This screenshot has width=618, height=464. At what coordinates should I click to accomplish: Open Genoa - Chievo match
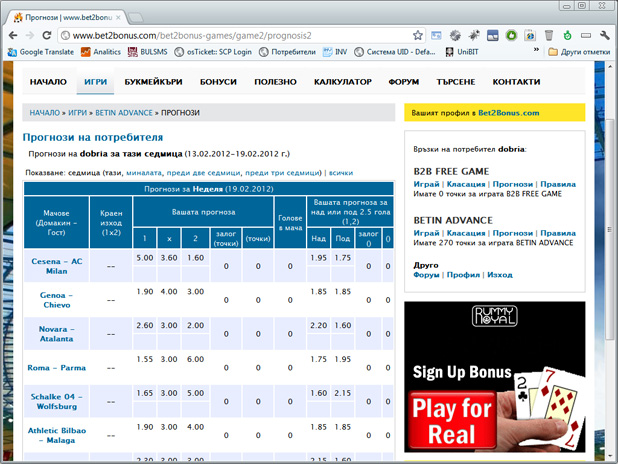(56, 300)
